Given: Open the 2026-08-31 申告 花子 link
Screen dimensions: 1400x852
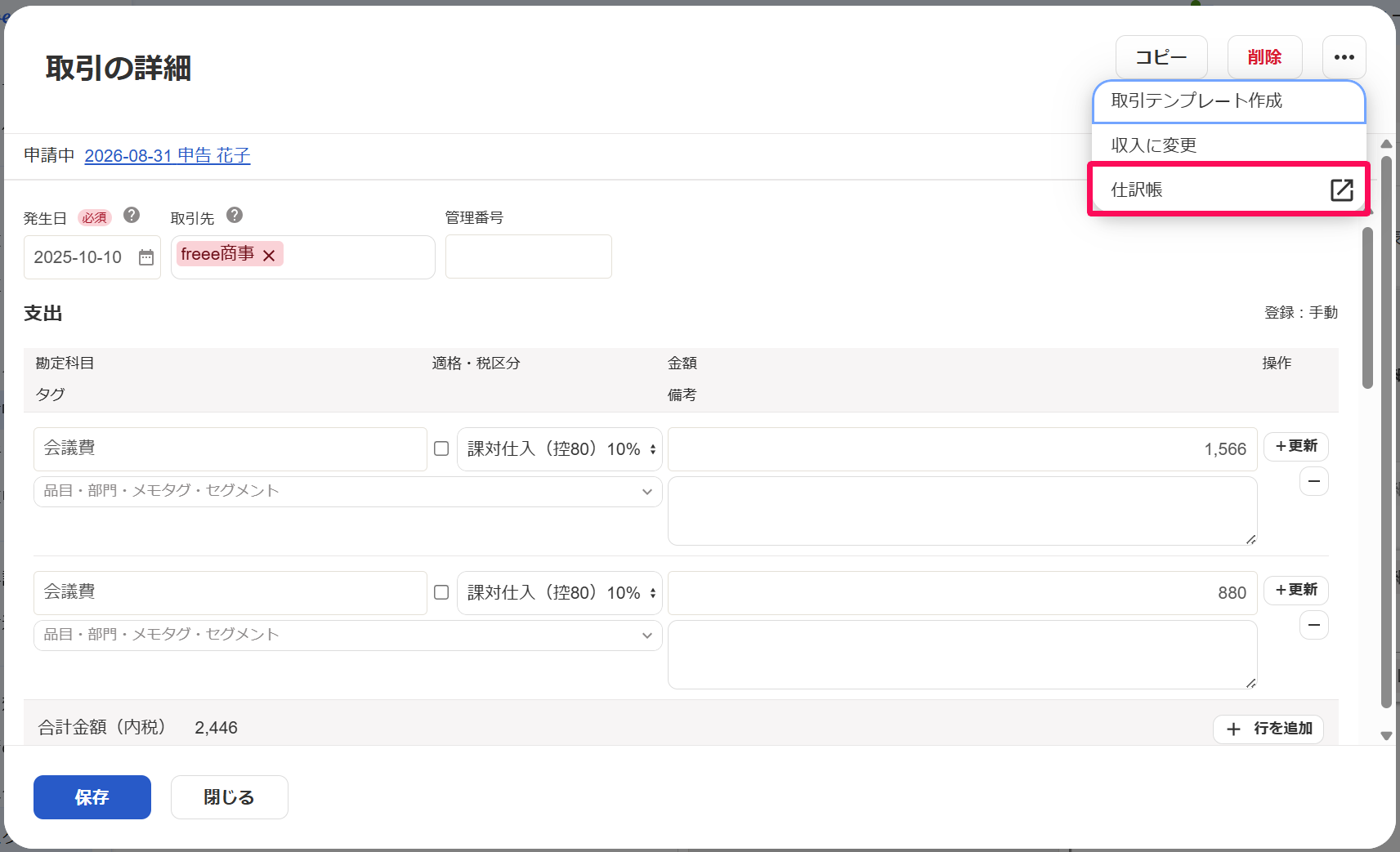Looking at the screenshot, I should [168, 155].
